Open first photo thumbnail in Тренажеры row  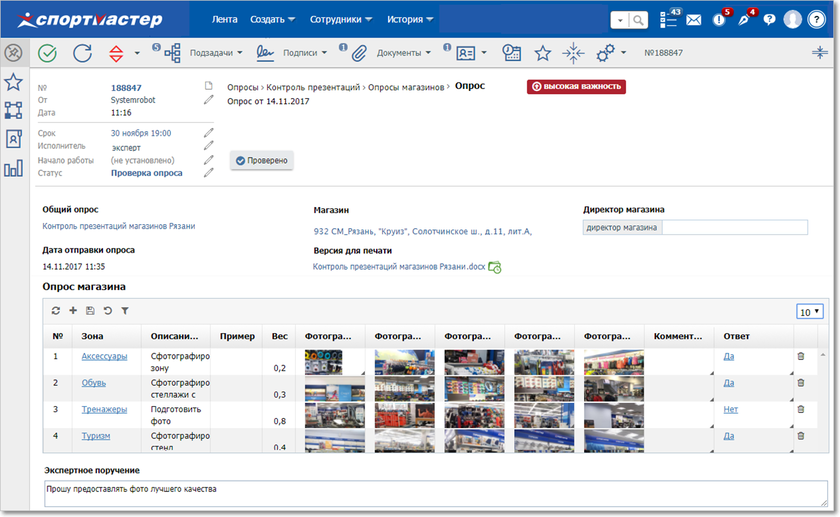[335, 415]
